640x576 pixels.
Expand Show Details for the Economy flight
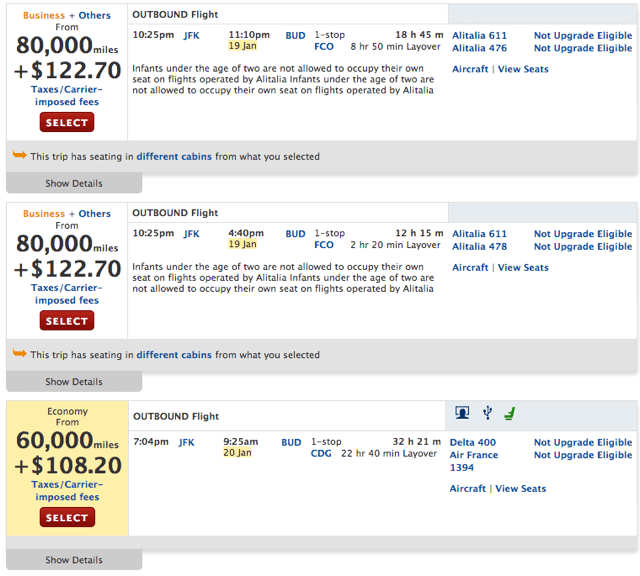pyautogui.click(x=74, y=560)
